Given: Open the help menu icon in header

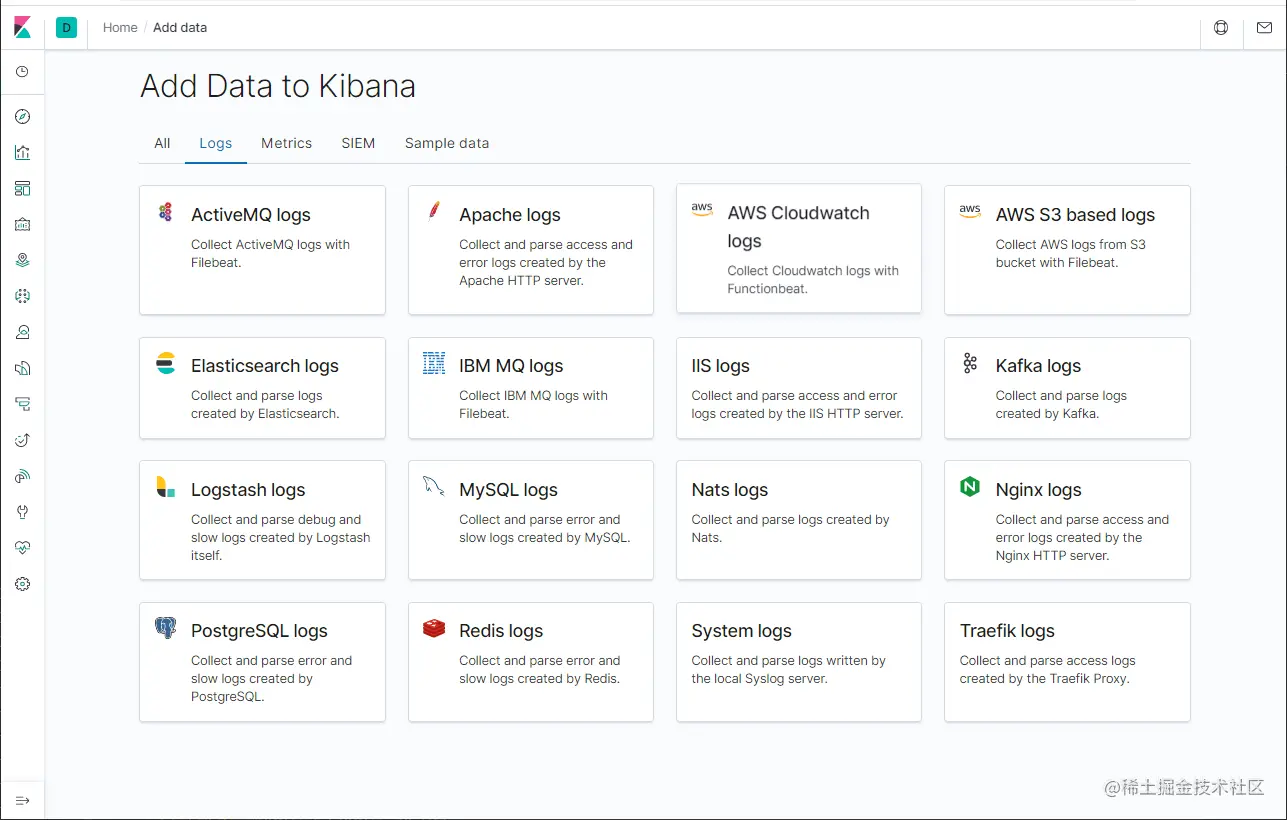Looking at the screenshot, I should tap(1221, 28).
